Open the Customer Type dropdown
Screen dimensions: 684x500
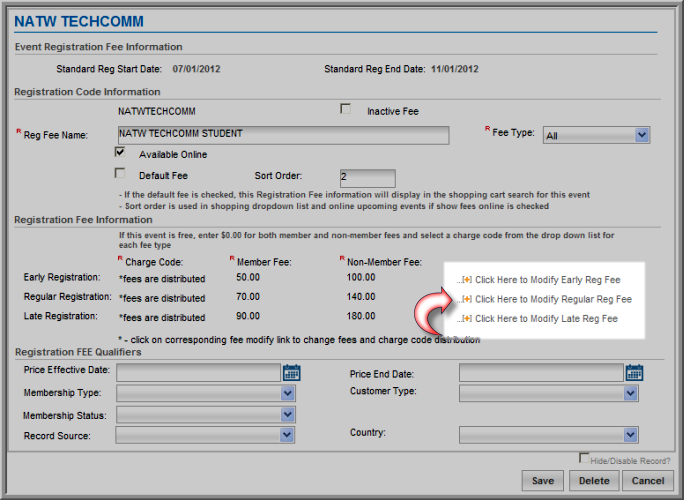pyautogui.click(x=549, y=394)
